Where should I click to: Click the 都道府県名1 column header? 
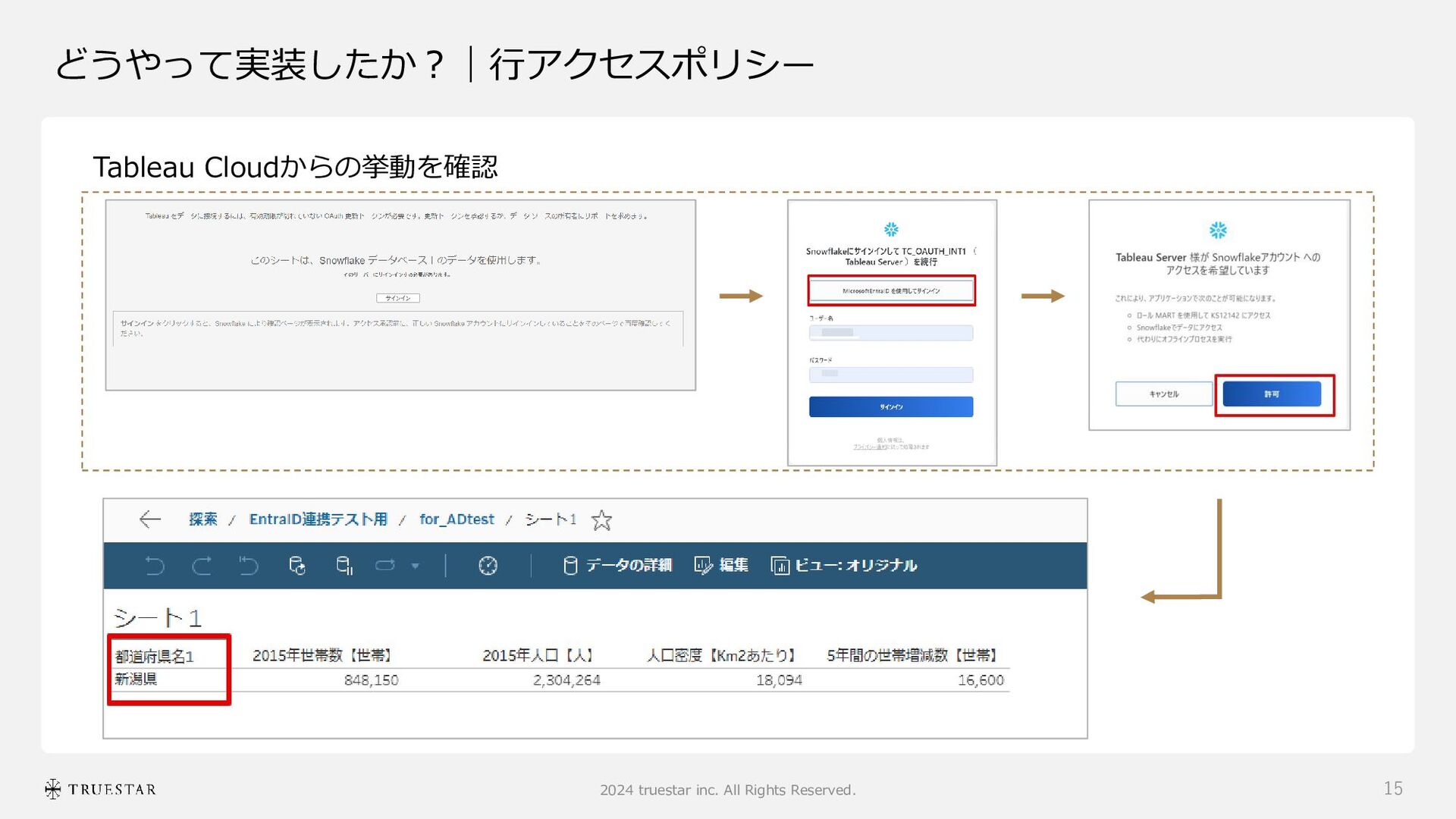[155, 657]
